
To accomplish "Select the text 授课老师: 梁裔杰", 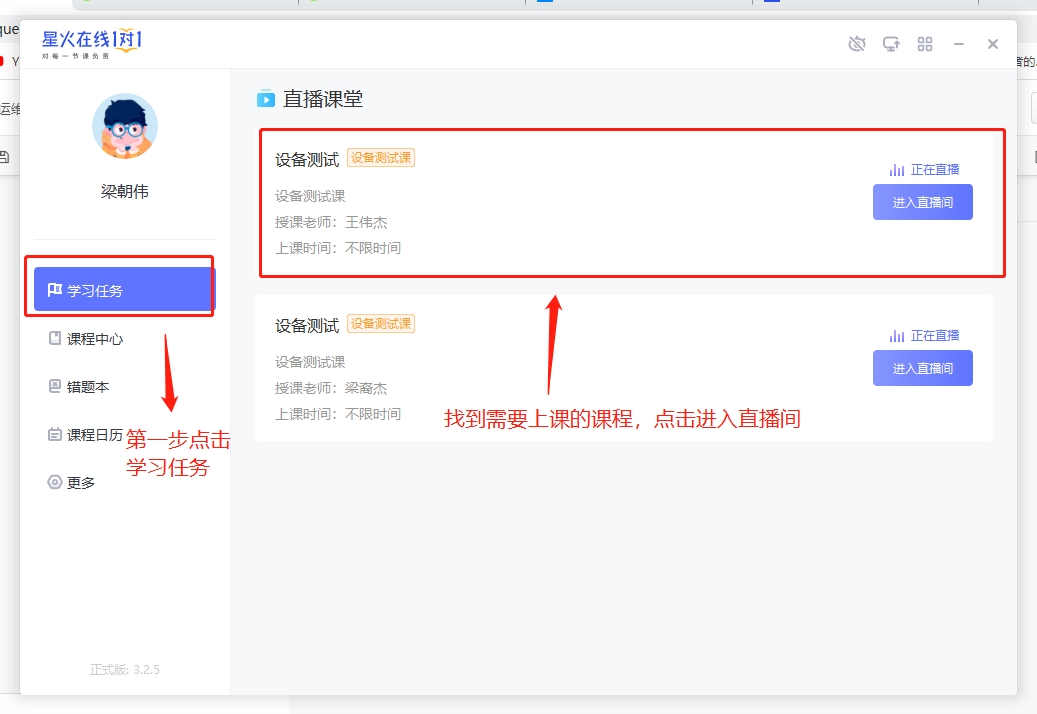I will [331, 388].
